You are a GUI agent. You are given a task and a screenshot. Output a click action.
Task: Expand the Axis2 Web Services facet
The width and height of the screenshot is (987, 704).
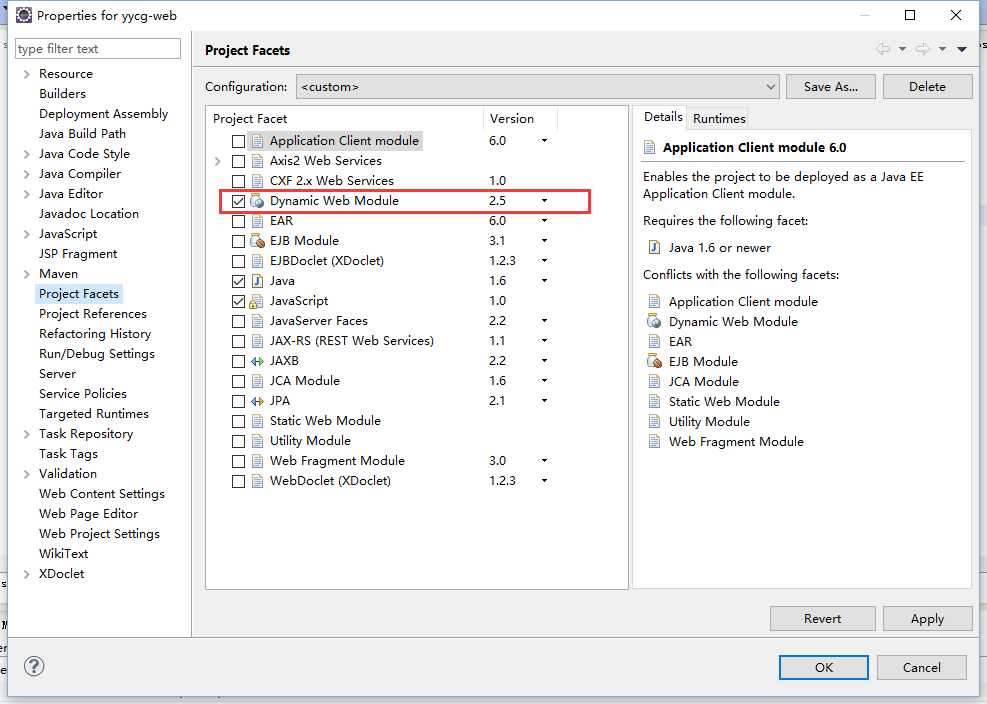point(218,161)
